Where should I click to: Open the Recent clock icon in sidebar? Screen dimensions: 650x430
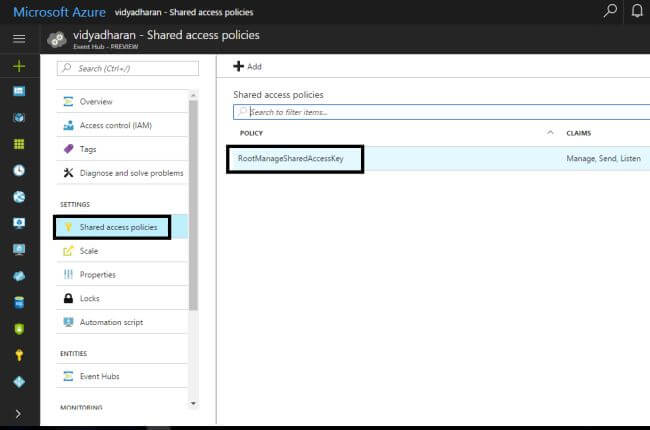(19, 170)
